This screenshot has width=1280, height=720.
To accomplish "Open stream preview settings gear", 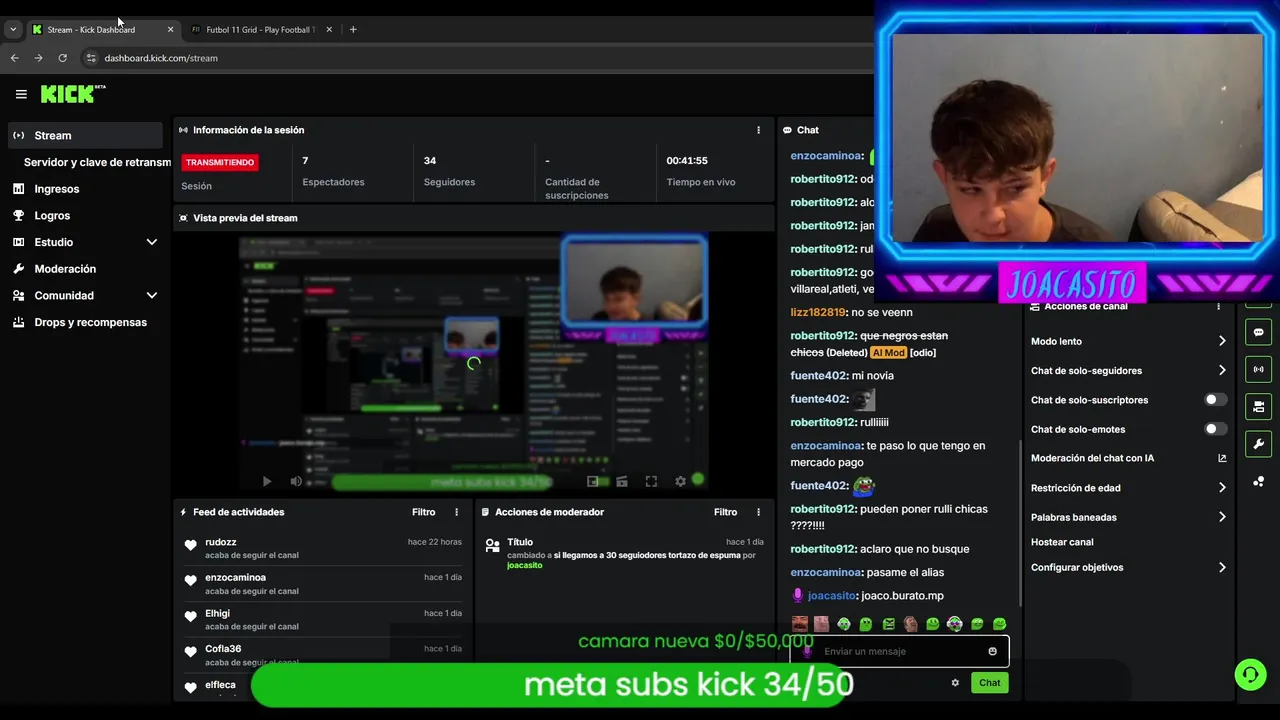I will tap(680, 481).
